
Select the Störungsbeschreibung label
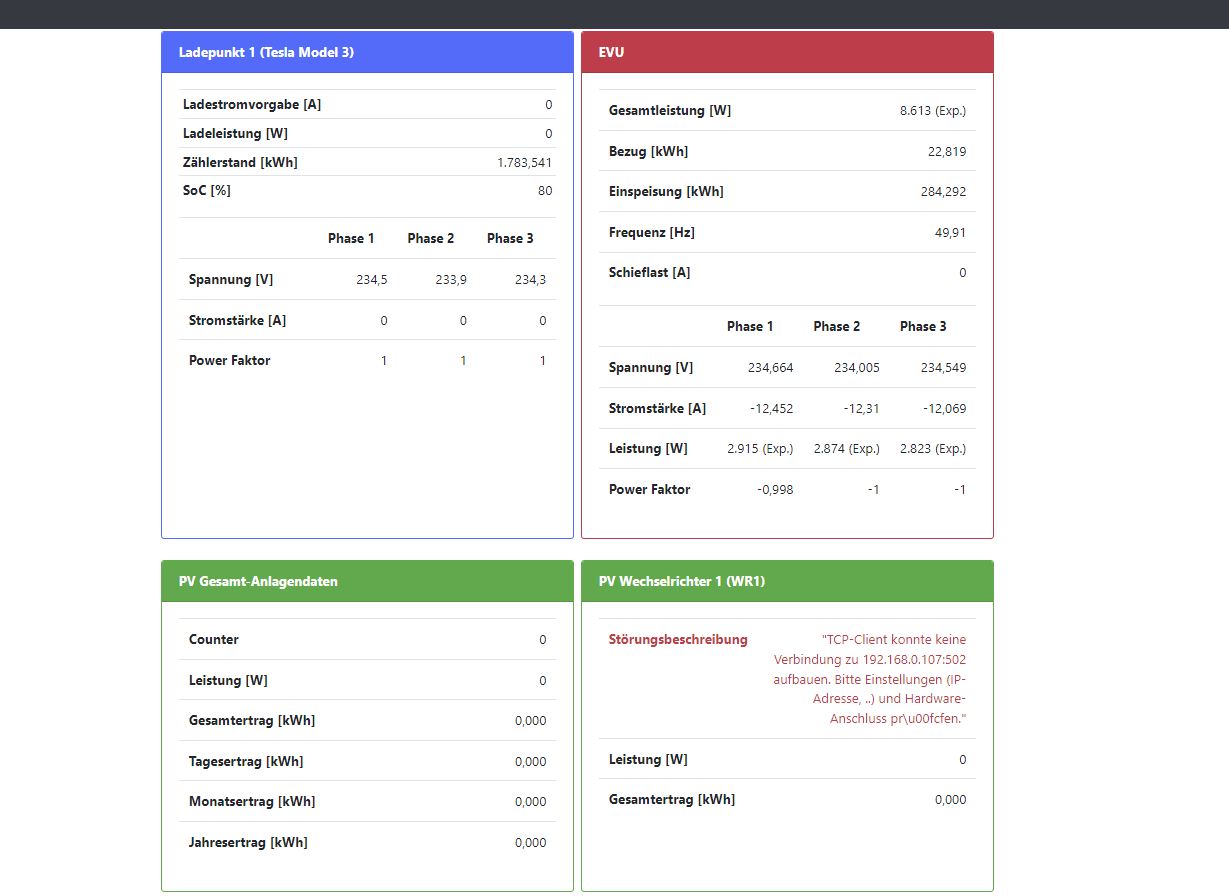678,639
